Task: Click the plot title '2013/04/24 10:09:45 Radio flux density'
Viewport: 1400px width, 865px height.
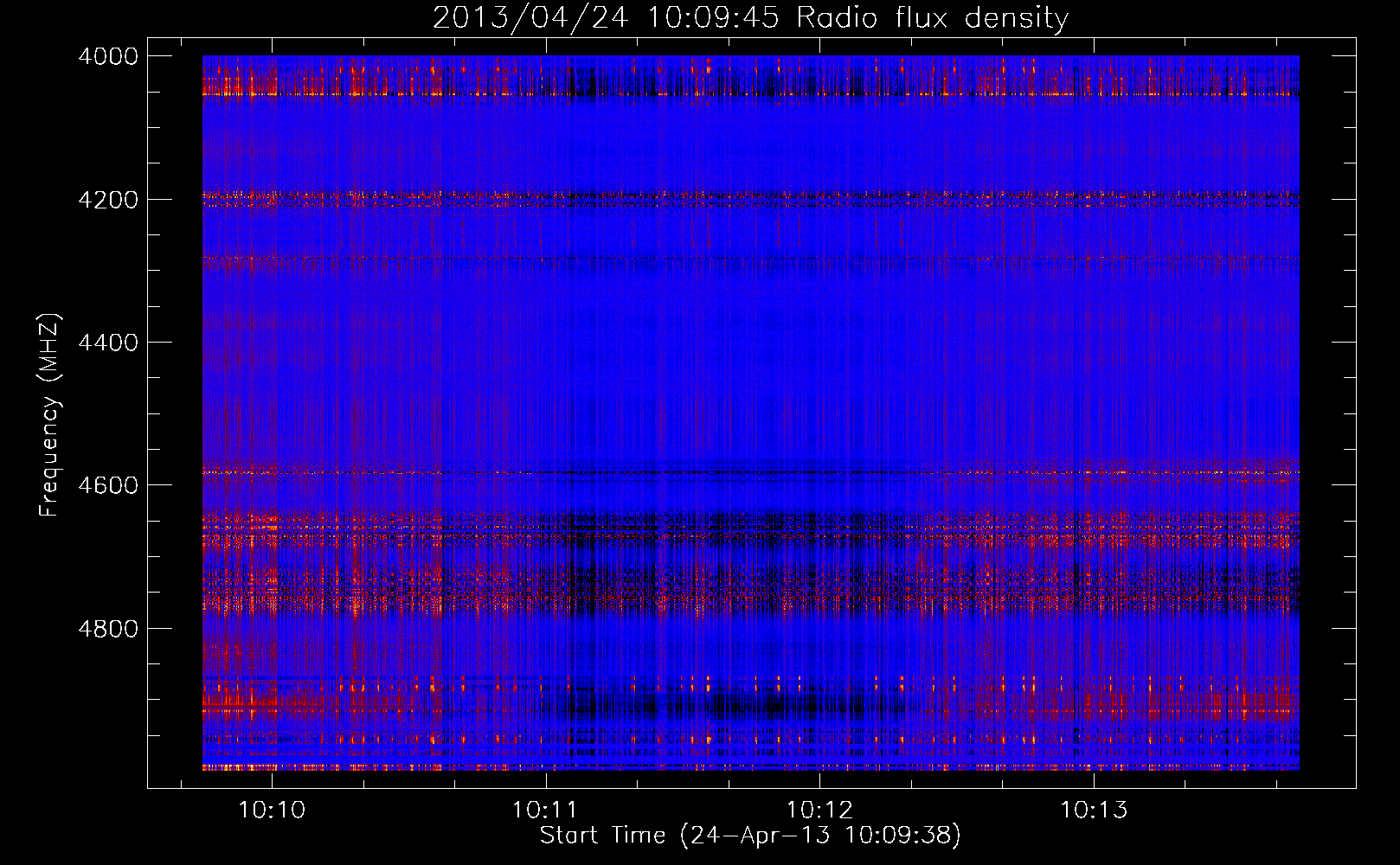Action: click(x=750, y=18)
